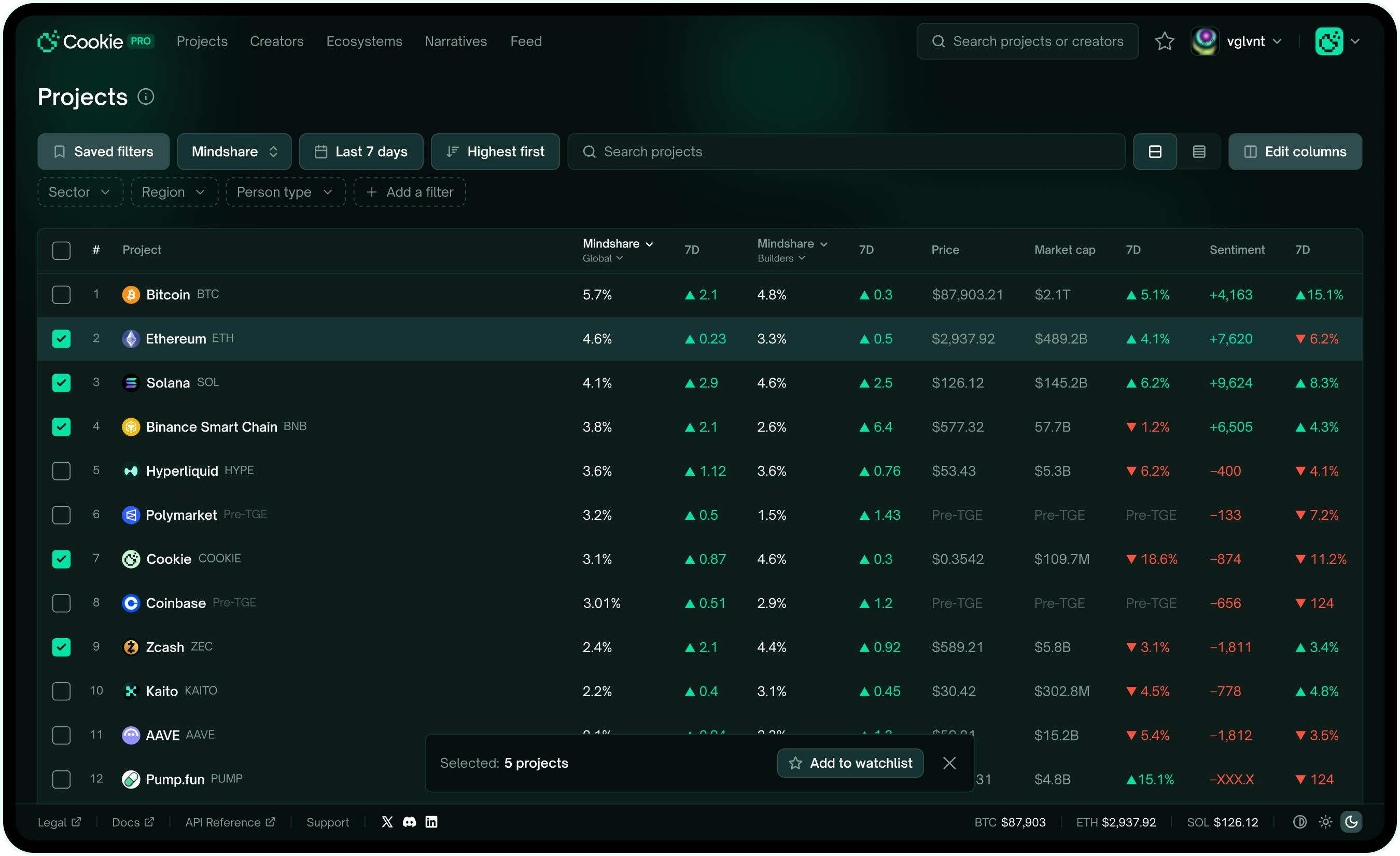Open the Docs footer link
1400x856 pixels.
(x=133, y=822)
